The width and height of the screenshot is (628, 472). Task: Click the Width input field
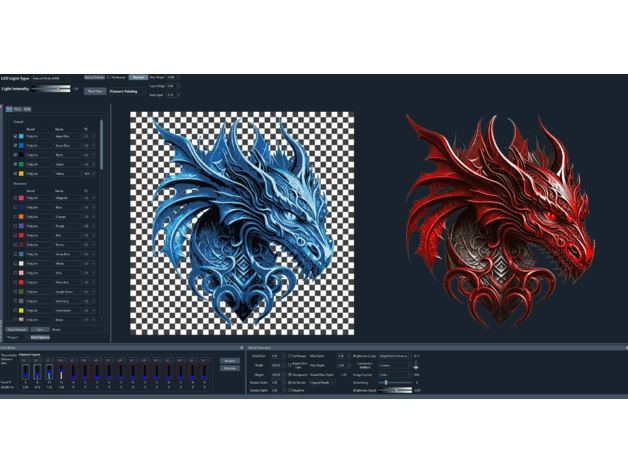coord(278,365)
